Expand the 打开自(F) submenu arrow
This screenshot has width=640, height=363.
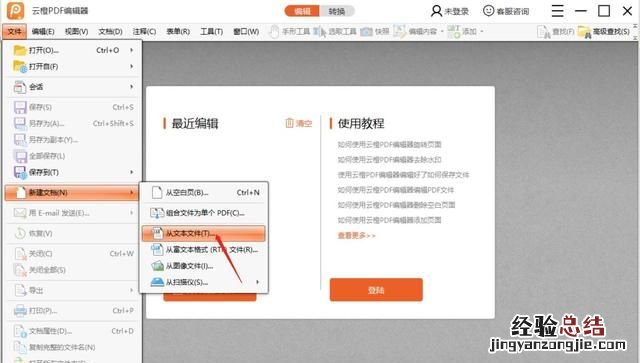[x=132, y=66]
